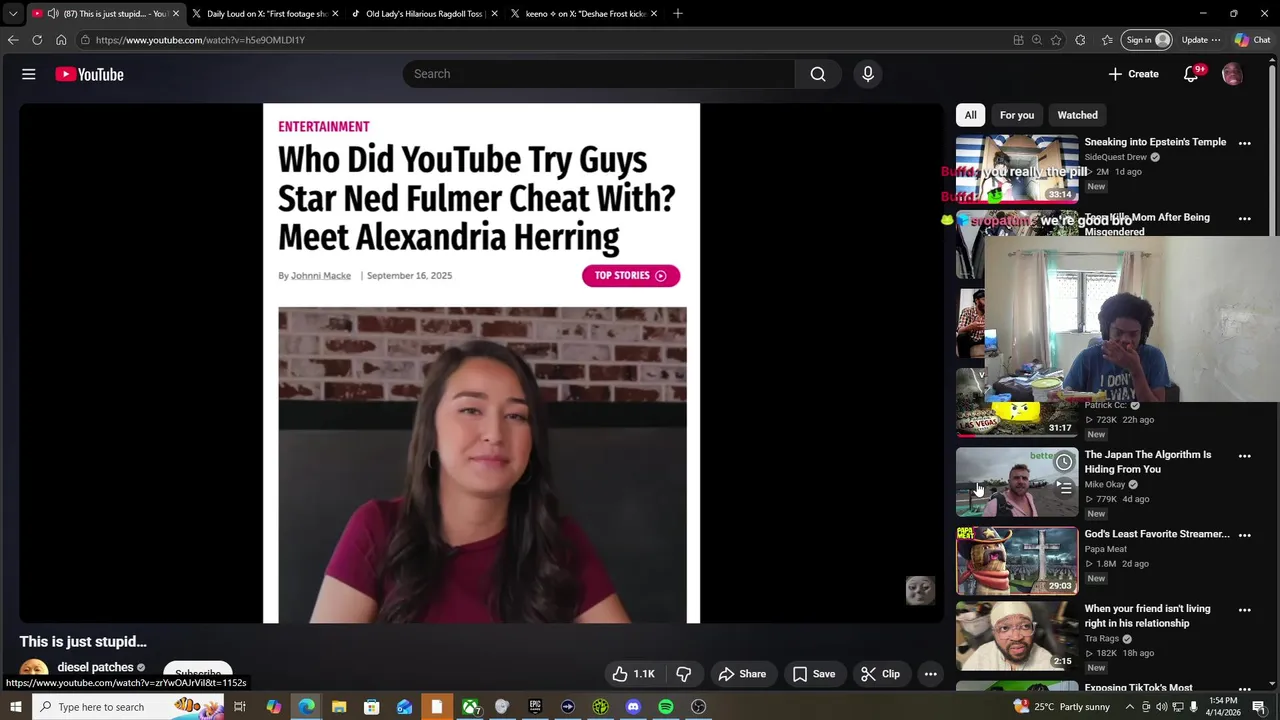This screenshot has height=720, width=1280.
Task: Open options for The Japan Algorithm video
Action: click(x=1245, y=456)
